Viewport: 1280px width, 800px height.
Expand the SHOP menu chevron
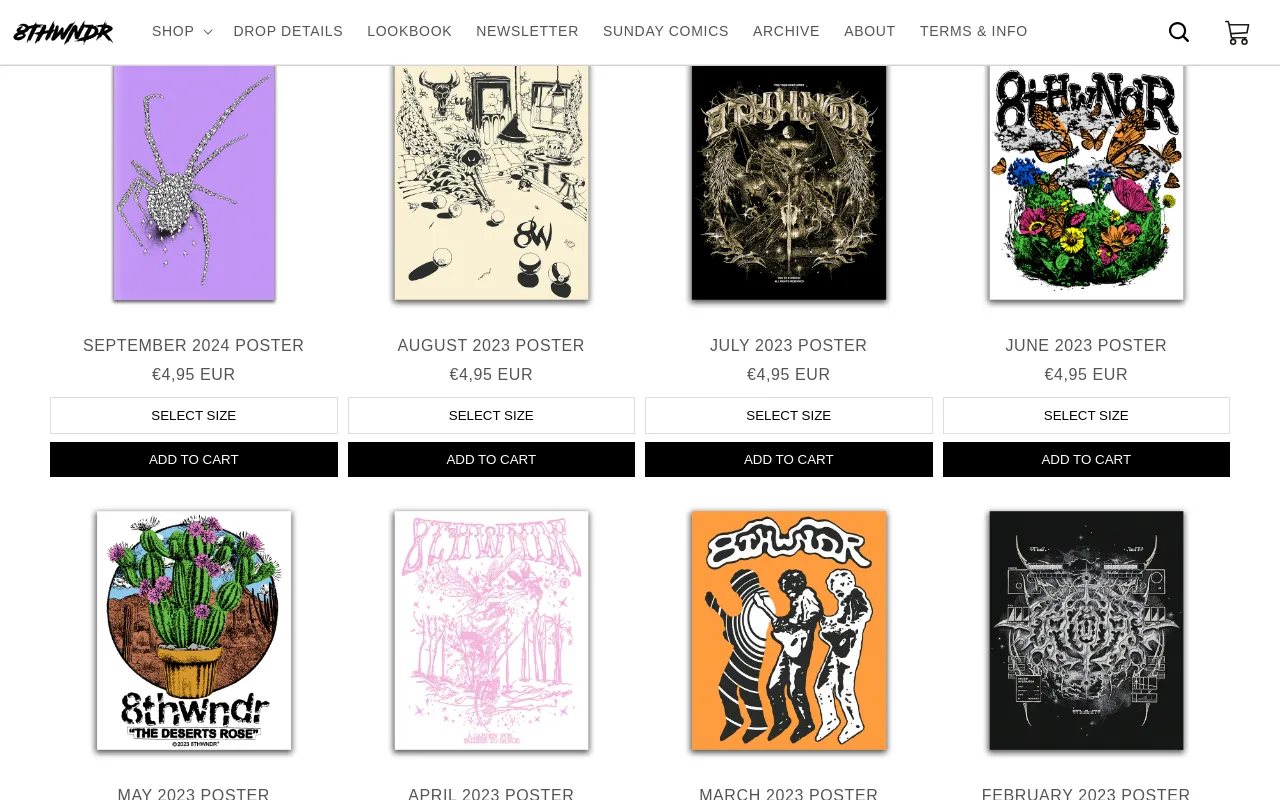(x=208, y=32)
